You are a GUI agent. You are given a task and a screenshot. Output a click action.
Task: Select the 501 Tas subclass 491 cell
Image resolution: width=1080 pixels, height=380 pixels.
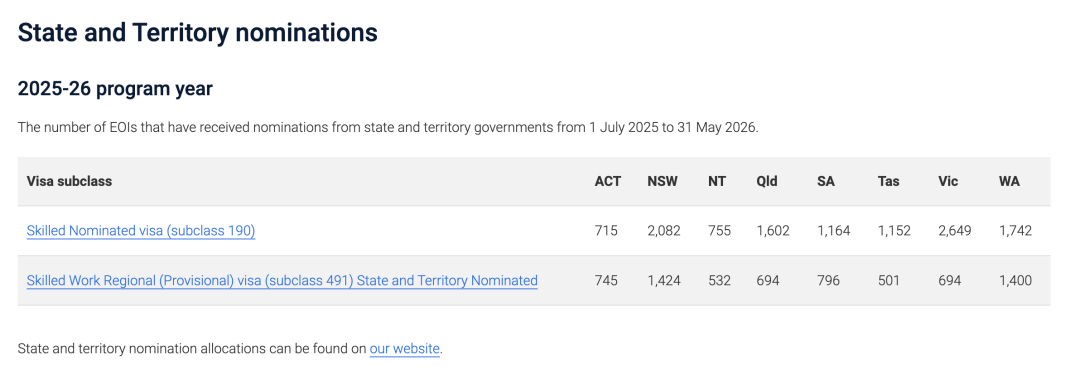tap(889, 280)
